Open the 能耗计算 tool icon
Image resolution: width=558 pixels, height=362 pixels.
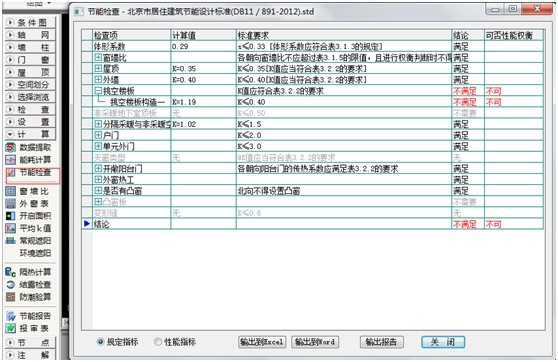pos(11,160)
